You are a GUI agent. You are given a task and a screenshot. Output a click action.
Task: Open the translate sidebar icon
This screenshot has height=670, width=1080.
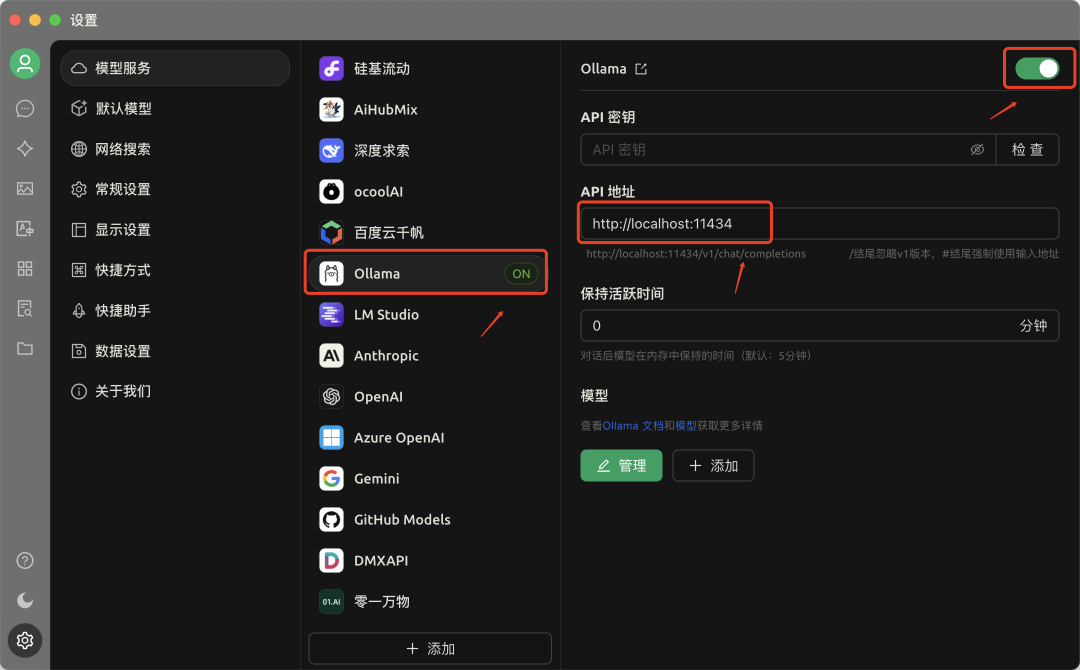pyautogui.click(x=25, y=229)
